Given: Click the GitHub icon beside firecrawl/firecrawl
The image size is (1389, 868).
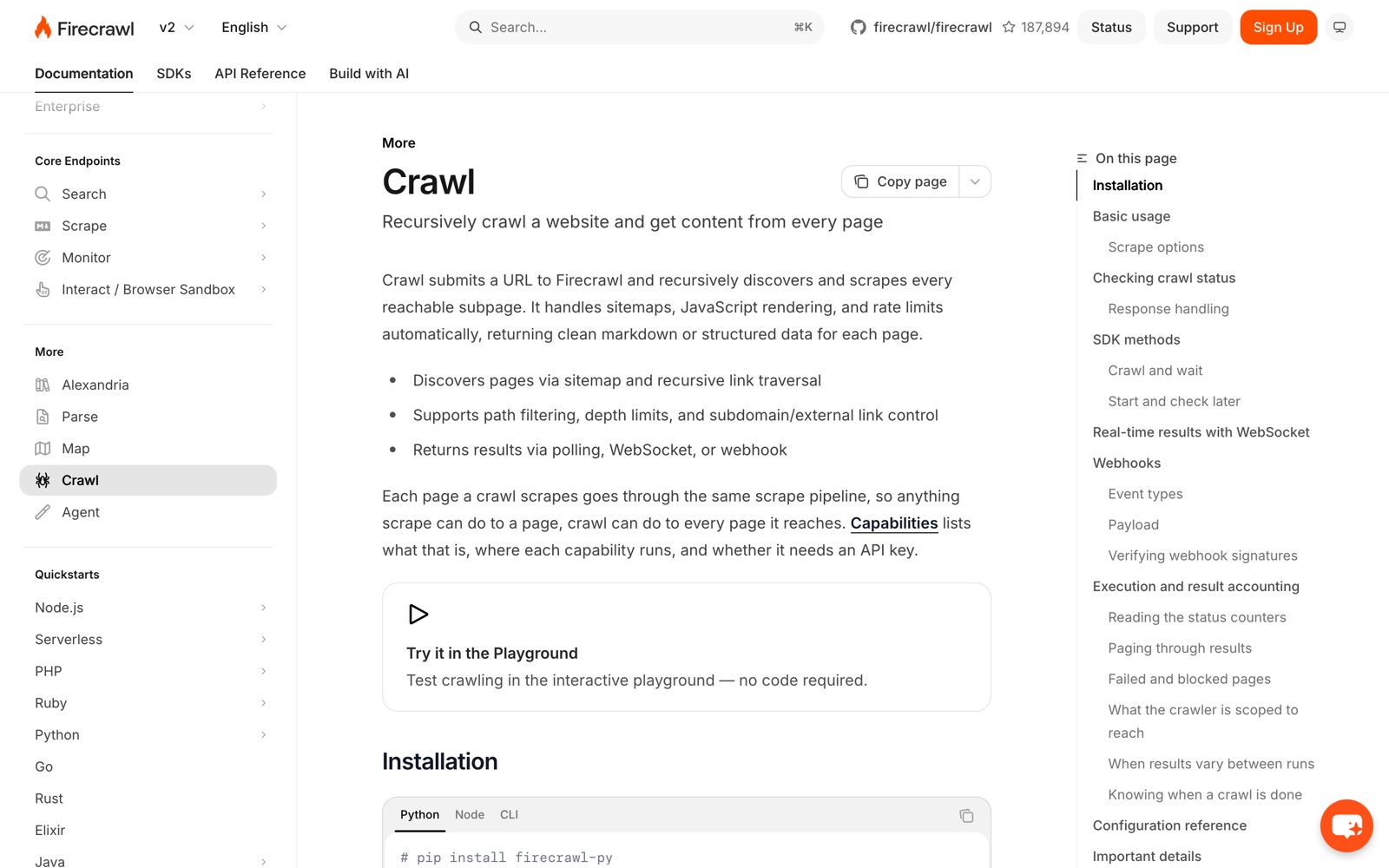Looking at the screenshot, I should click(x=858, y=28).
